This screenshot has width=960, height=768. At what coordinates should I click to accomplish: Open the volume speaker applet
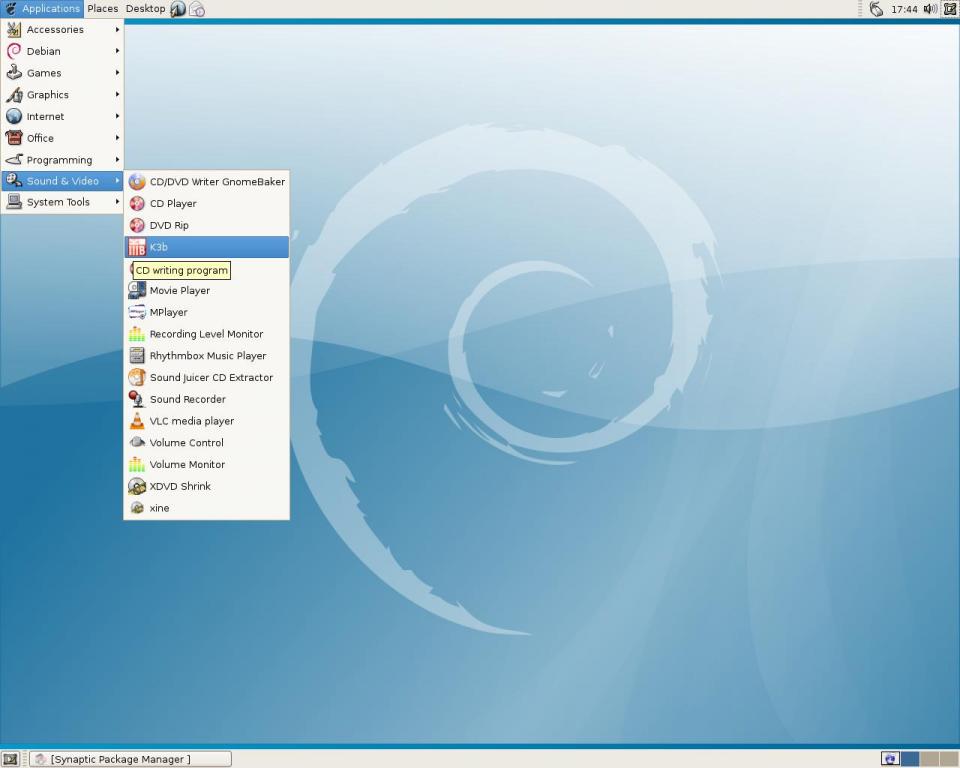coord(930,9)
